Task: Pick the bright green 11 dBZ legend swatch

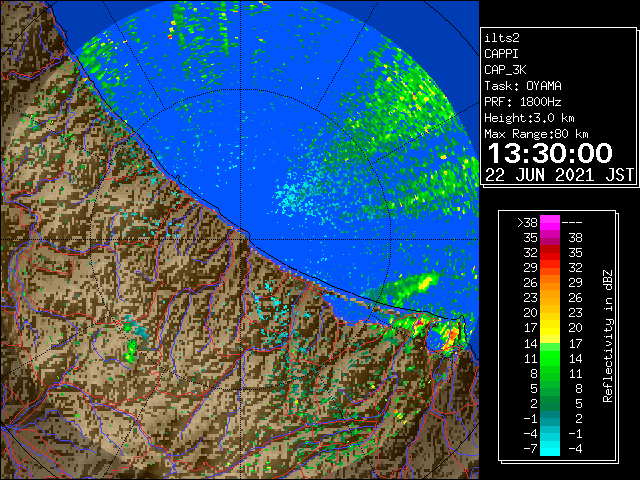Action: [550, 358]
